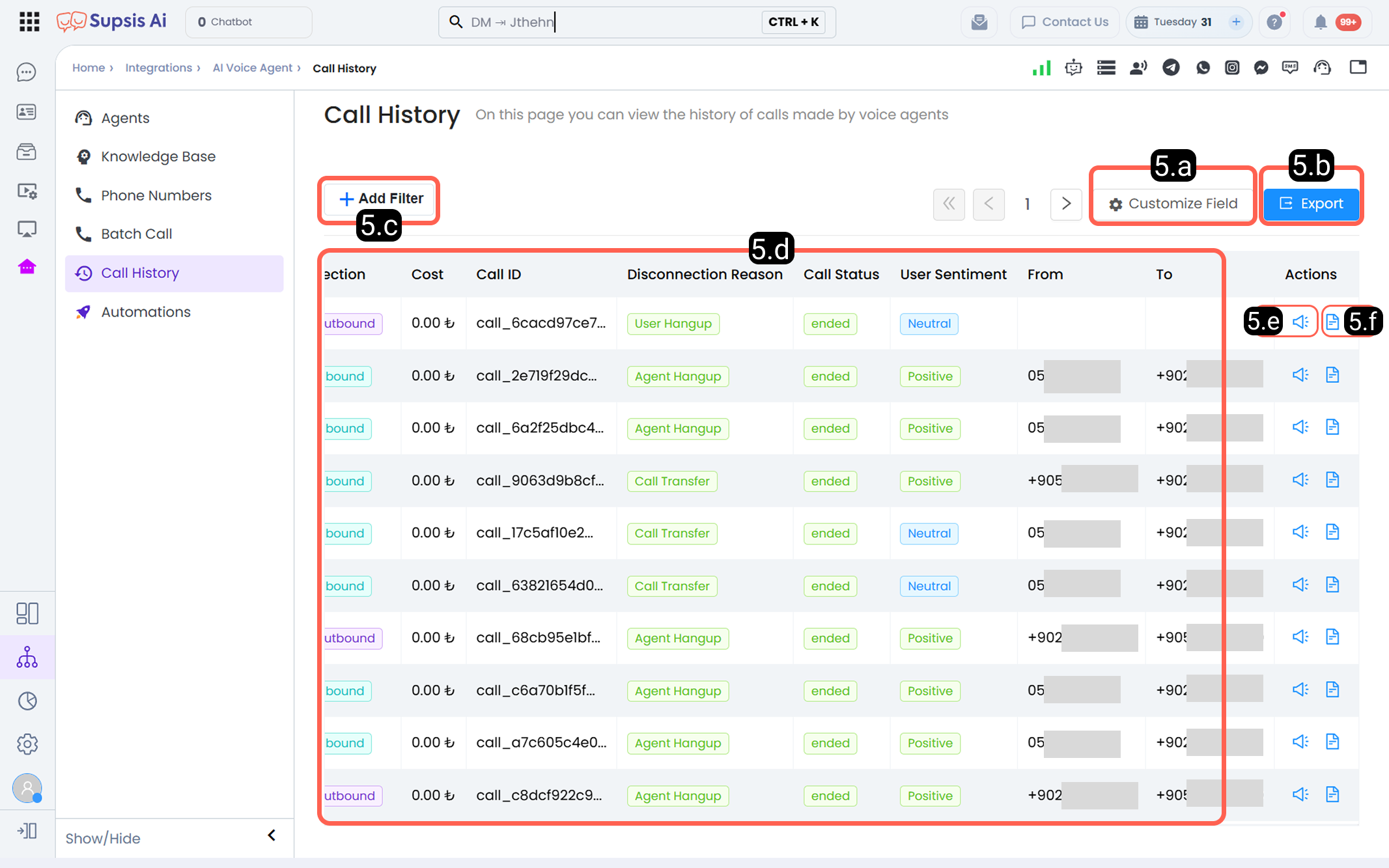Open the signal bars status icon

(x=1041, y=68)
